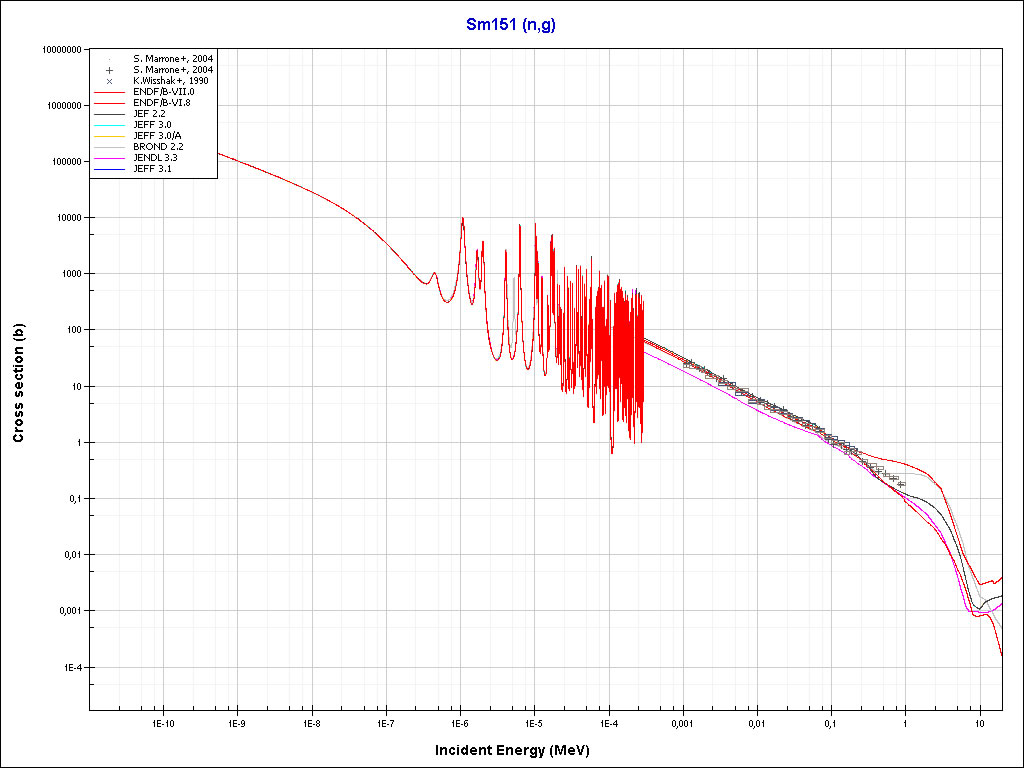The width and height of the screenshot is (1024, 768).
Task: Click the 0,01 tick label on y-axis
Action: coord(70,555)
